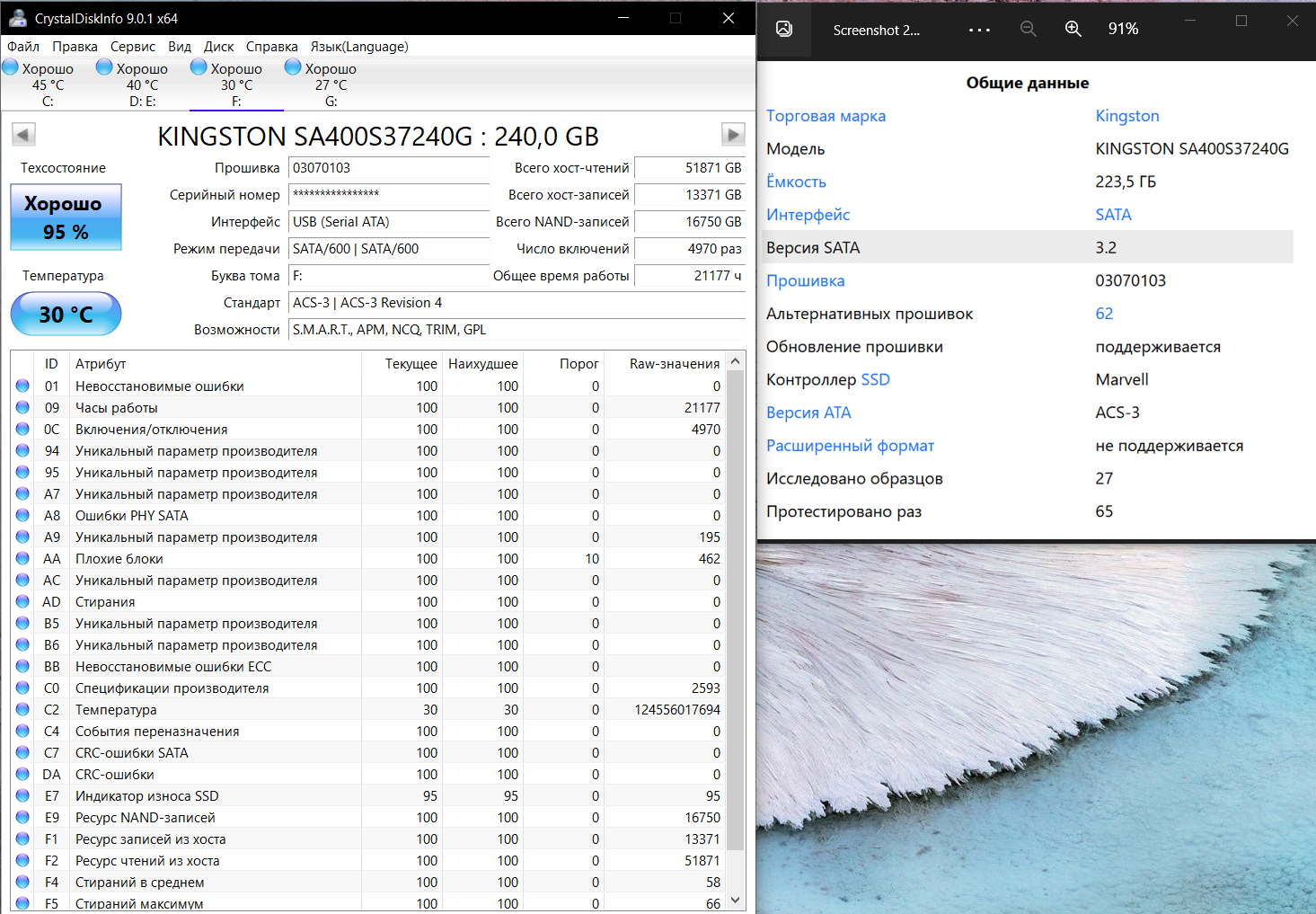The height and width of the screenshot is (914, 1316).
Task: Click the Всего хост-чтений value 51871 GB
Action: 690,168
